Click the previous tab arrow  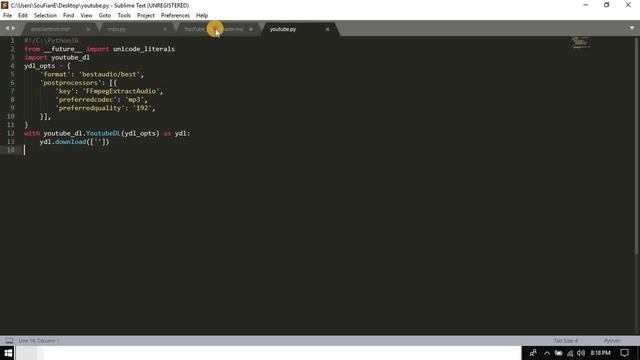(x=7, y=28)
